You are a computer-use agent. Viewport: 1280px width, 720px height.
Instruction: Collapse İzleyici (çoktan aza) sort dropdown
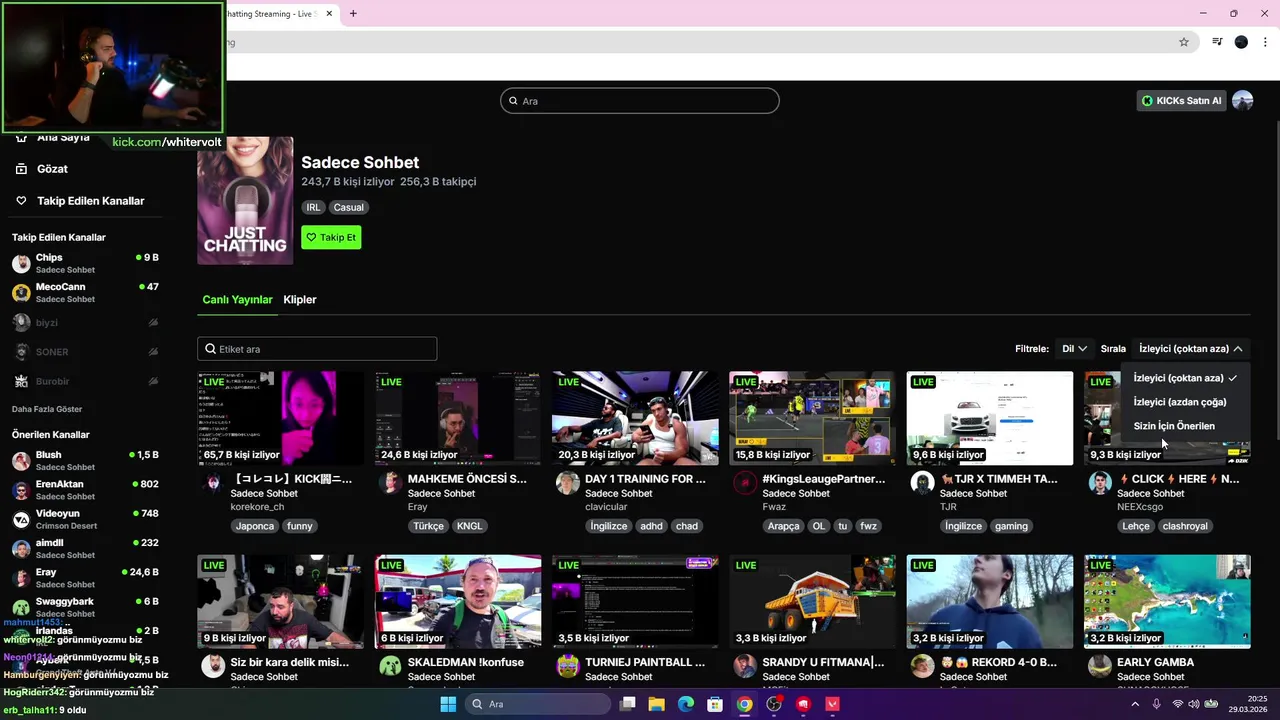pos(1190,349)
